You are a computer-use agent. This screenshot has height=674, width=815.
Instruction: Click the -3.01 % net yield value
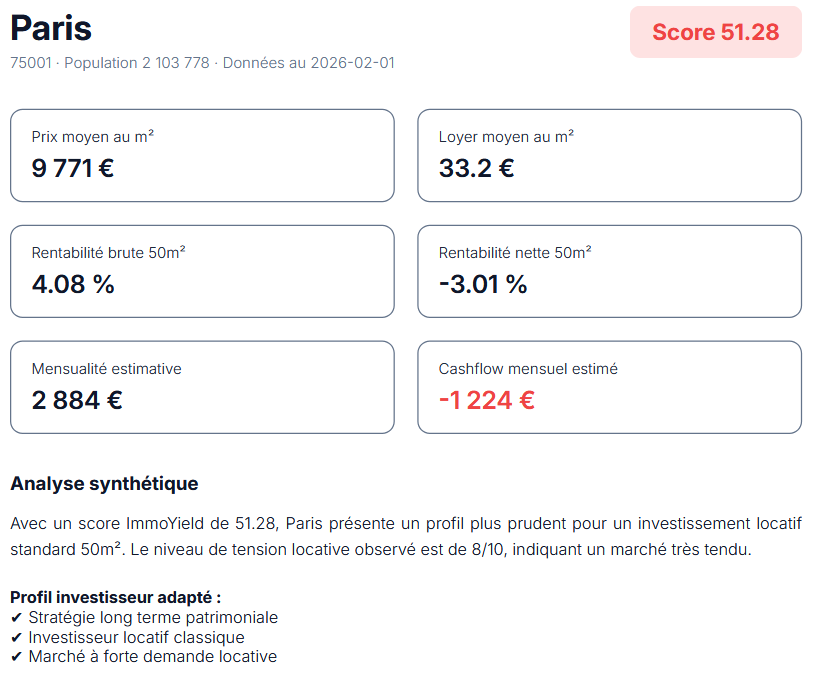coord(483,284)
